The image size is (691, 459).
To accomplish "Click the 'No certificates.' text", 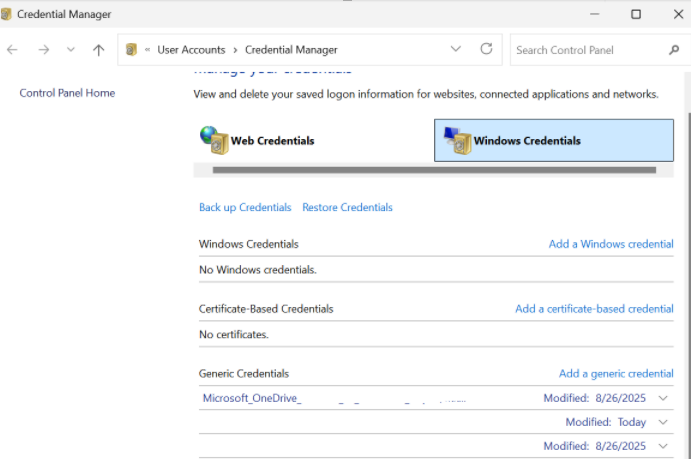I will pyautogui.click(x=234, y=334).
